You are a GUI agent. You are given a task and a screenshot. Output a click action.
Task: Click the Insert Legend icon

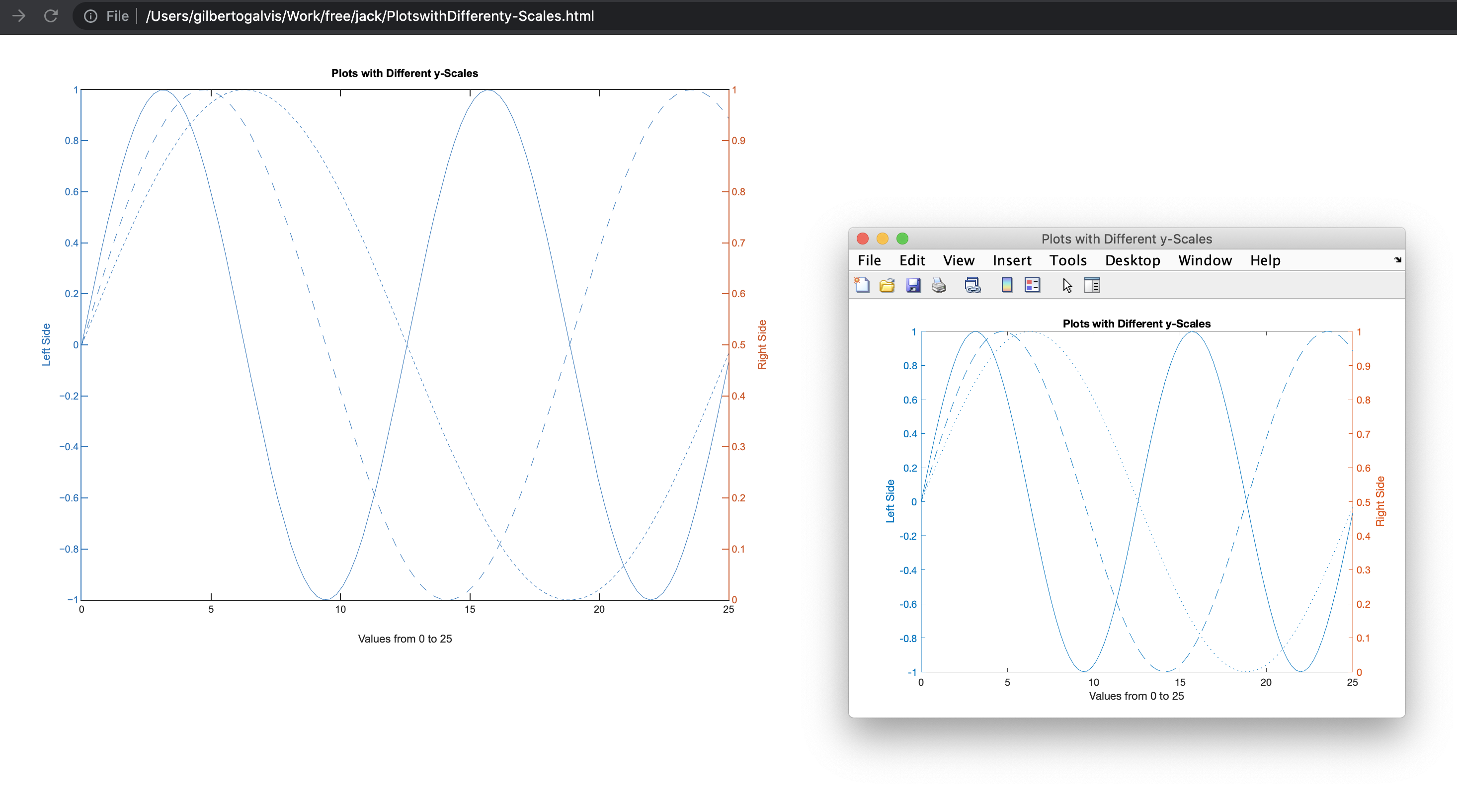(1032, 286)
